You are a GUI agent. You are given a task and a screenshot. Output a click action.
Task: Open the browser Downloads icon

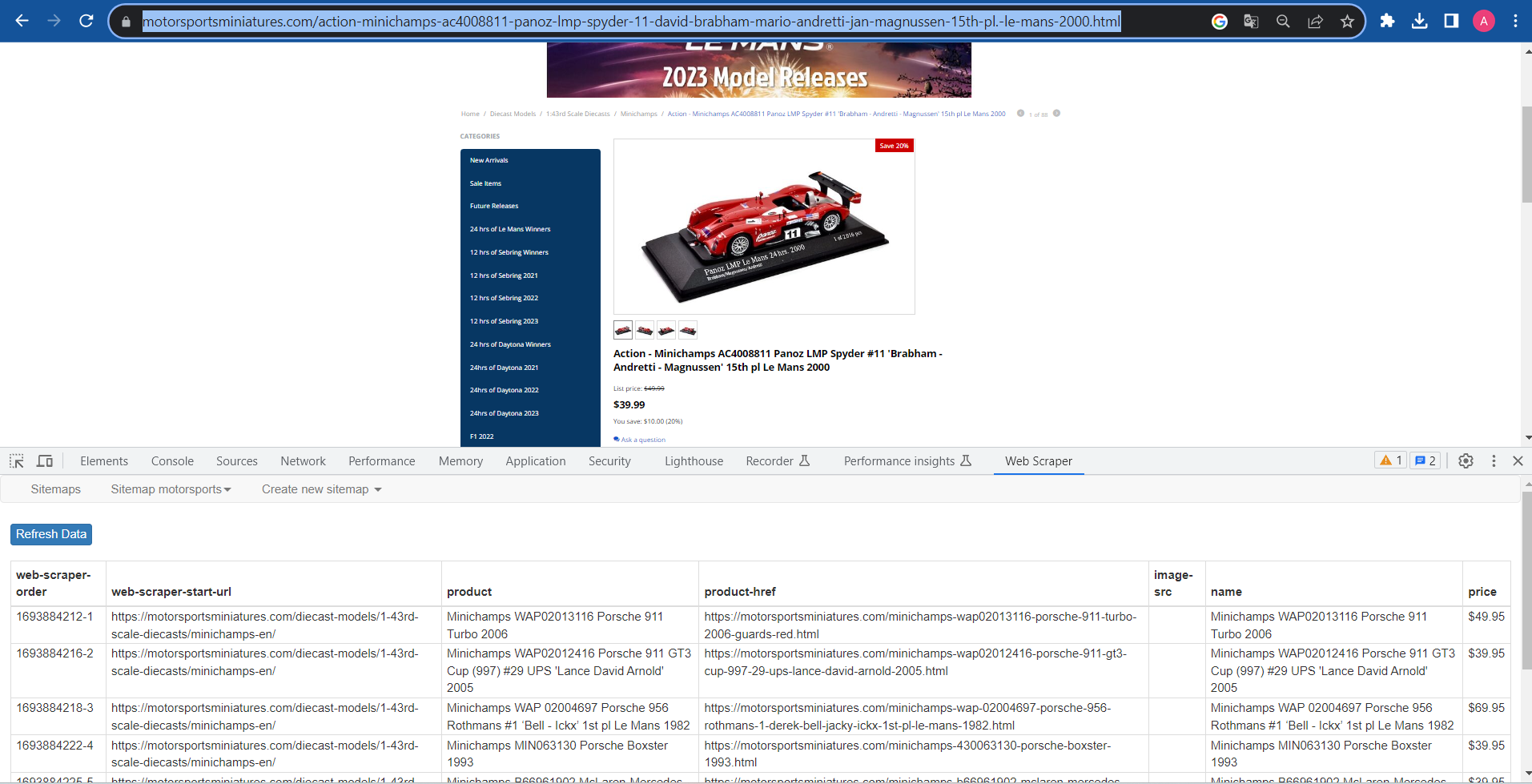pos(1419,21)
